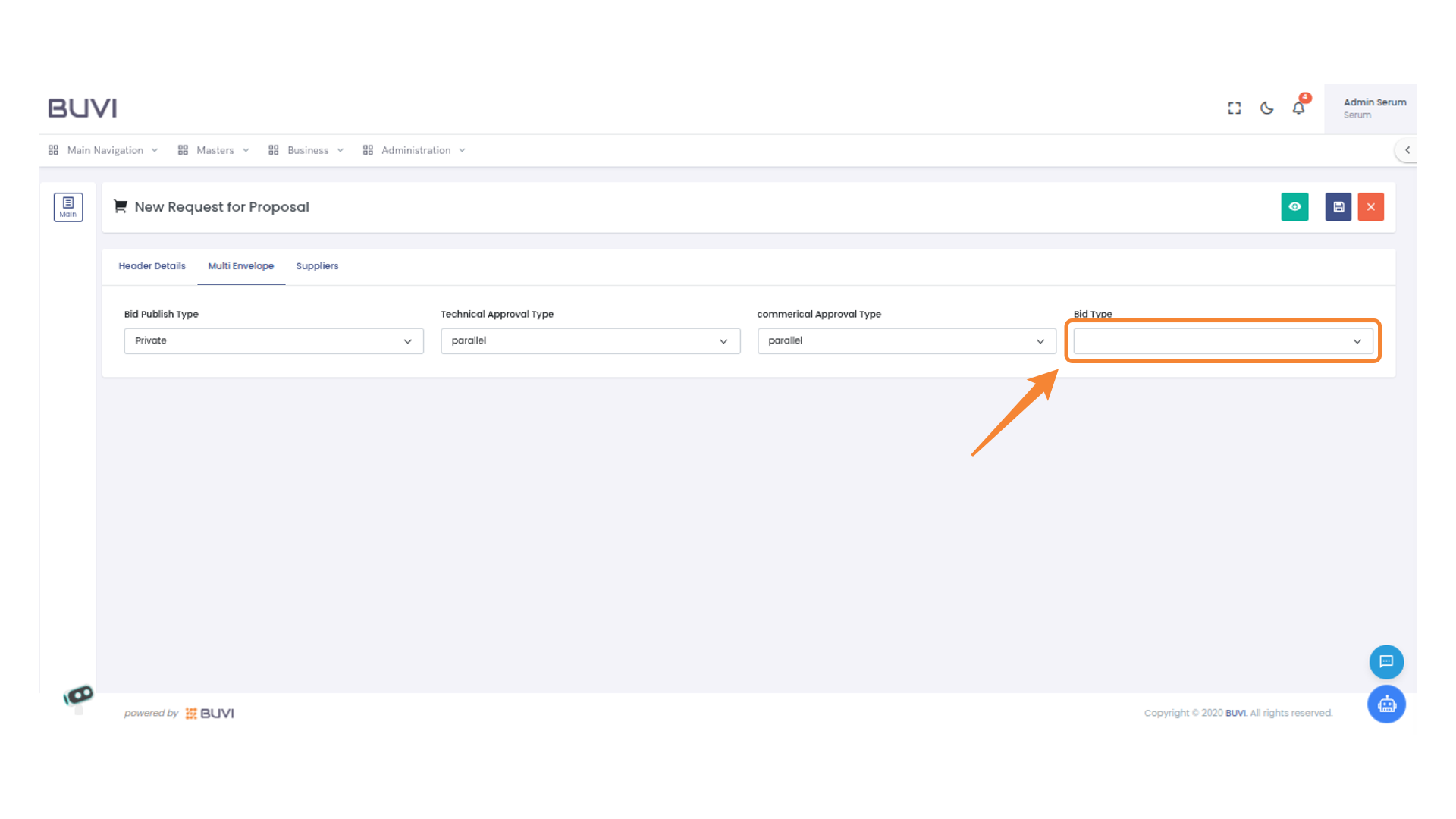Open the bot assistant icon at bottom right

click(x=1386, y=704)
